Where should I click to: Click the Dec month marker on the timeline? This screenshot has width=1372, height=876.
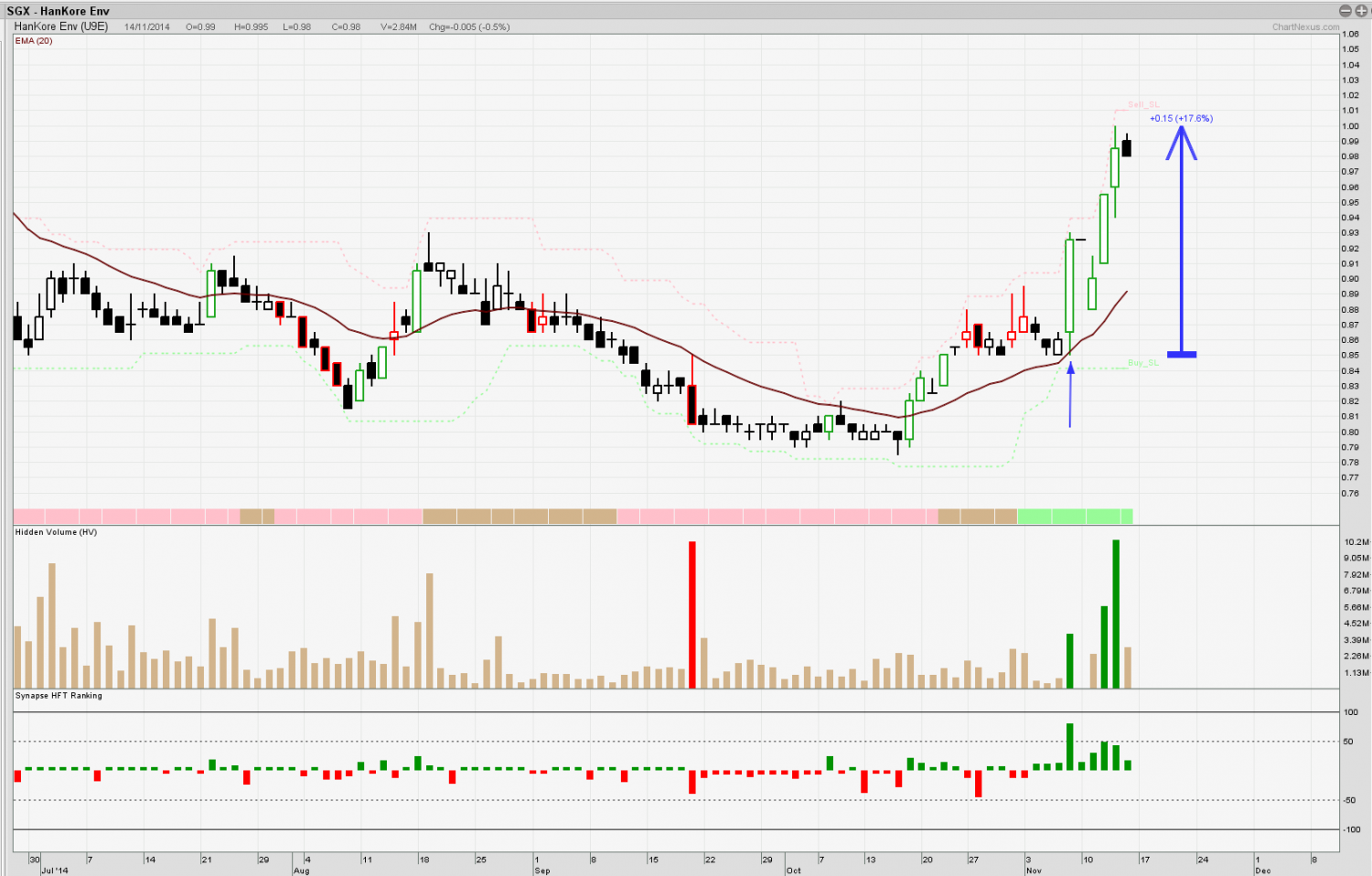click(1262, 871)
